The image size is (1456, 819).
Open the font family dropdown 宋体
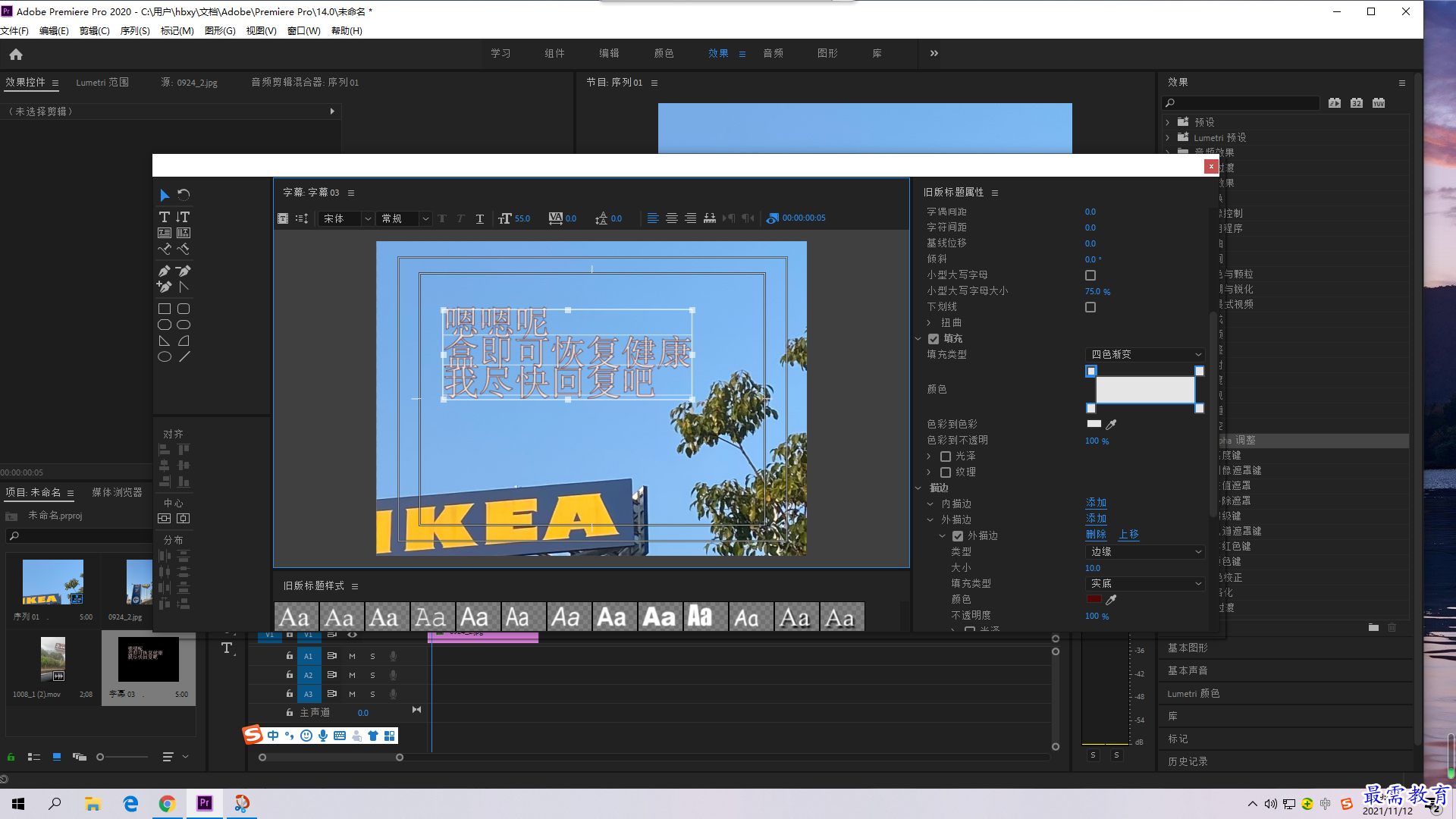point(346,218)
